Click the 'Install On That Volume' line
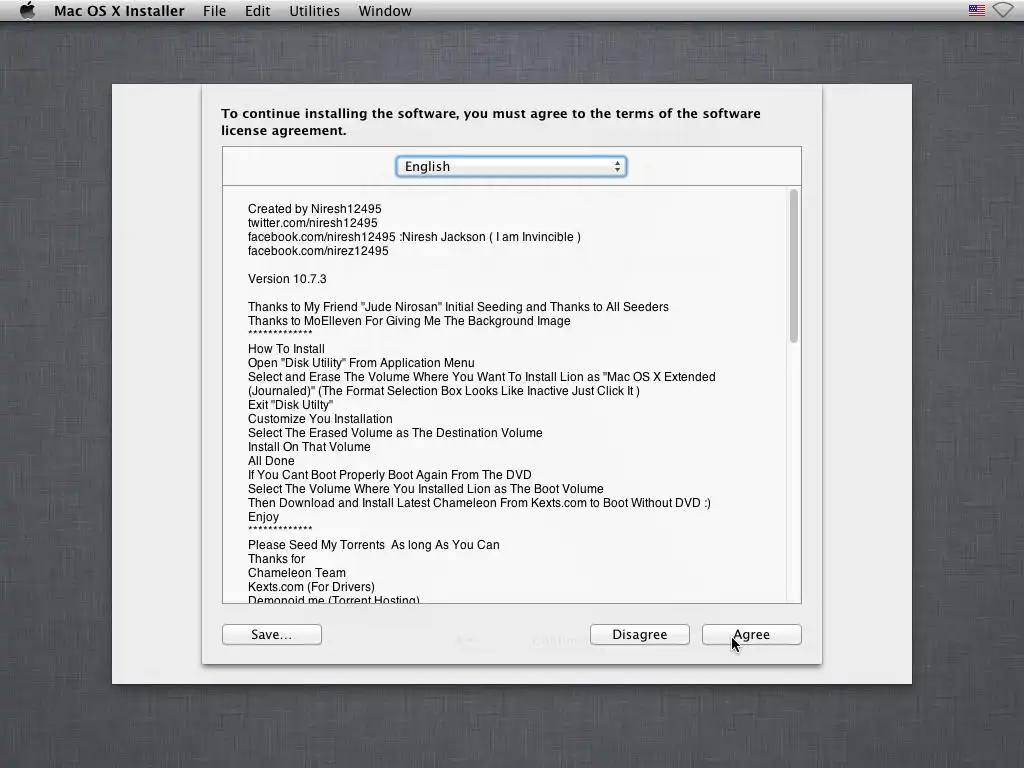This screenshot has width=1024, height=768. (309, 447)
